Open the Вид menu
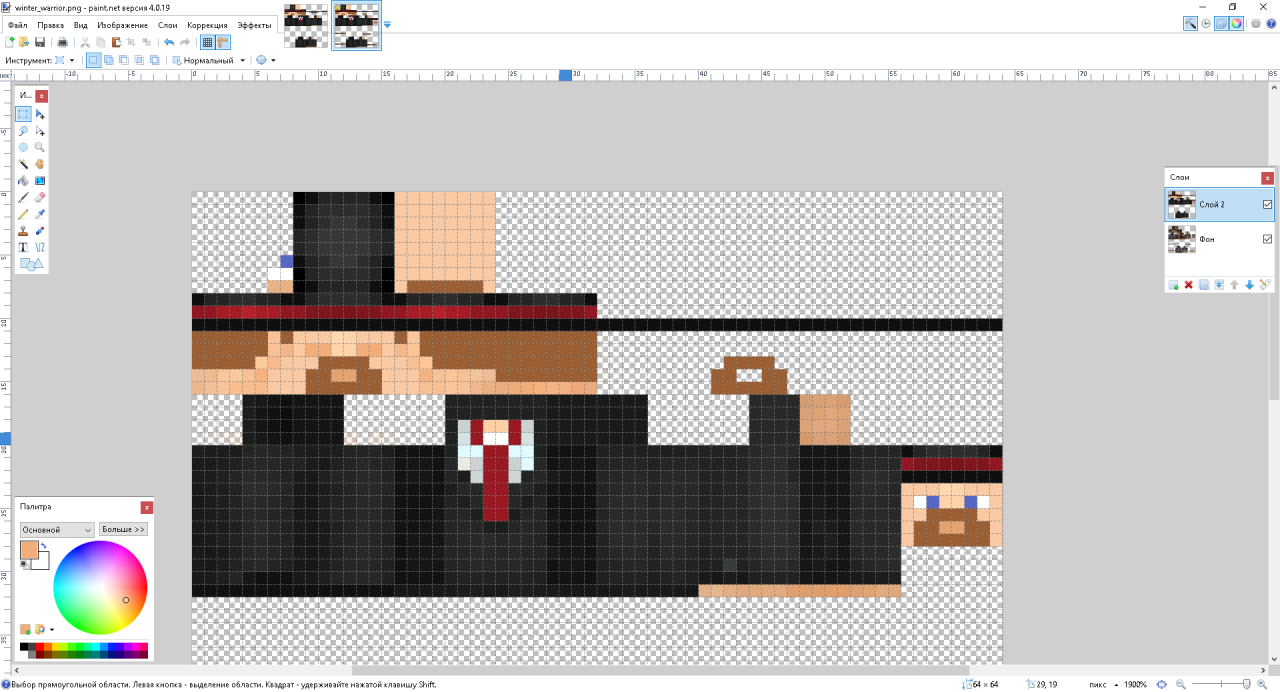The width and height of the screenshot is (1280, 692). tap(81, 25)
